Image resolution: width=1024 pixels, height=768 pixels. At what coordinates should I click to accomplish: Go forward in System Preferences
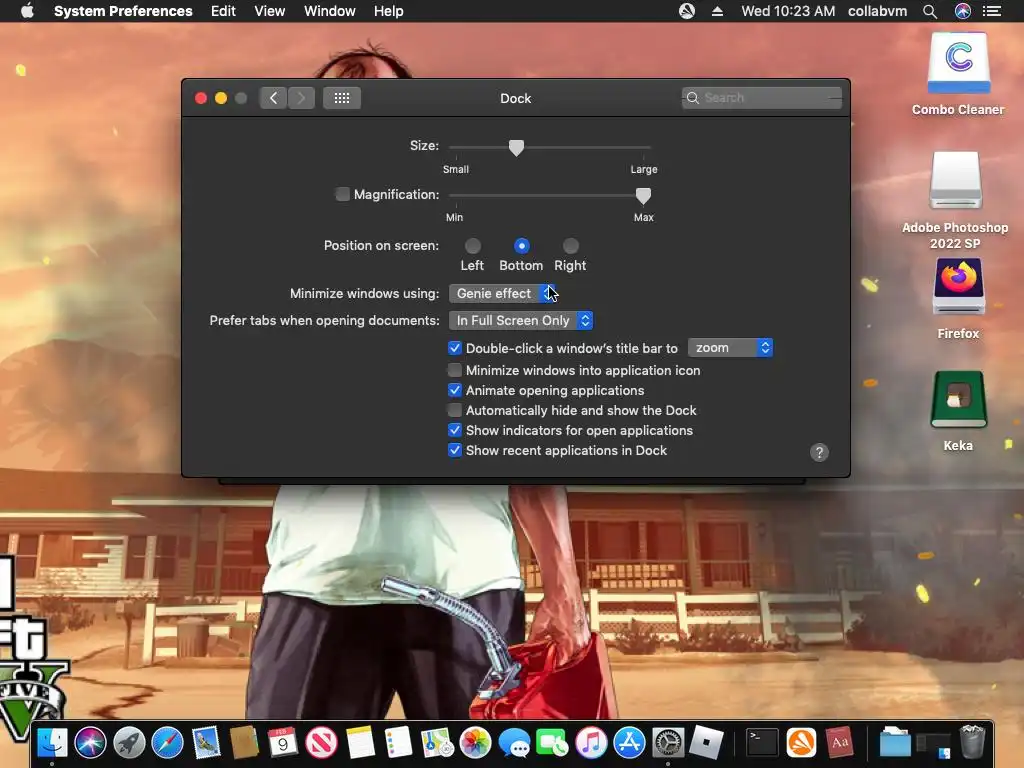pos(301,98)
